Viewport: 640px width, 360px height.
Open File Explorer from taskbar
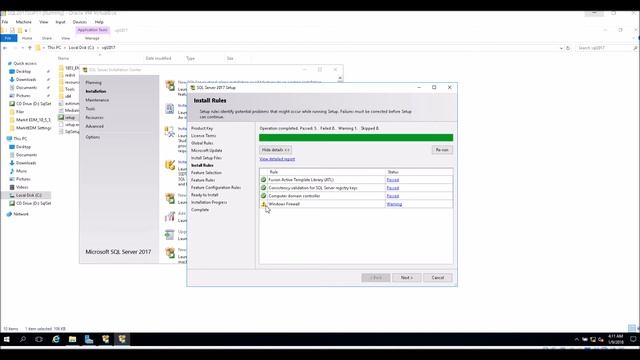(72, 339)
